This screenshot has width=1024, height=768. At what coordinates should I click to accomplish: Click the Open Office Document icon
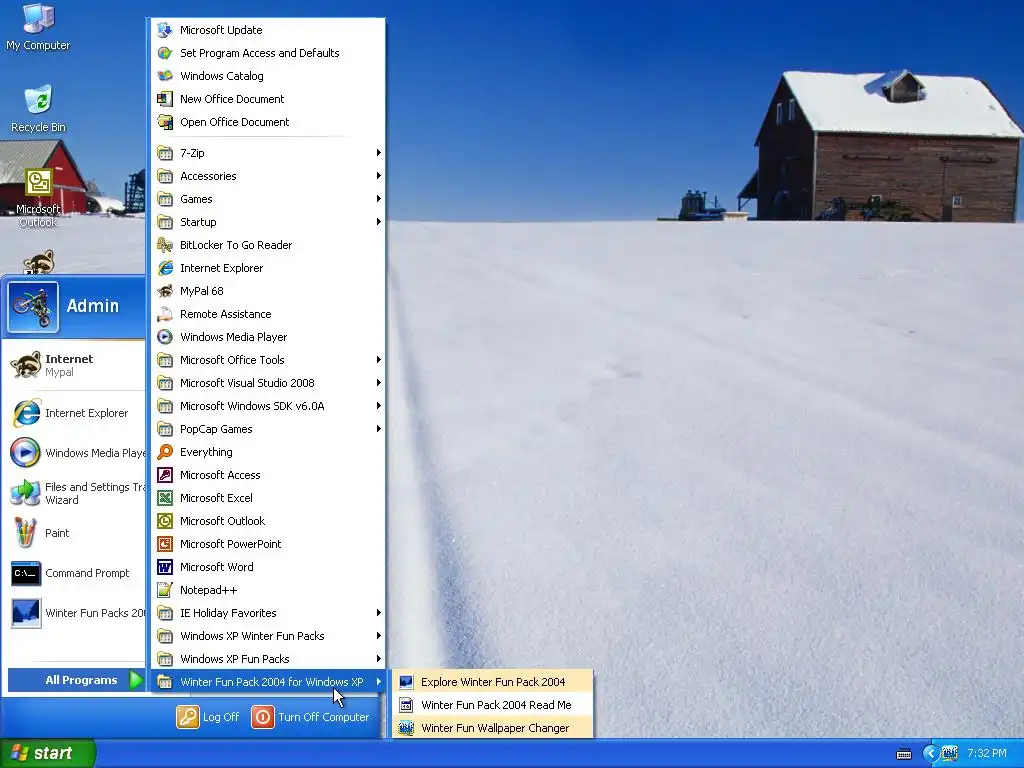pos(165,122)
